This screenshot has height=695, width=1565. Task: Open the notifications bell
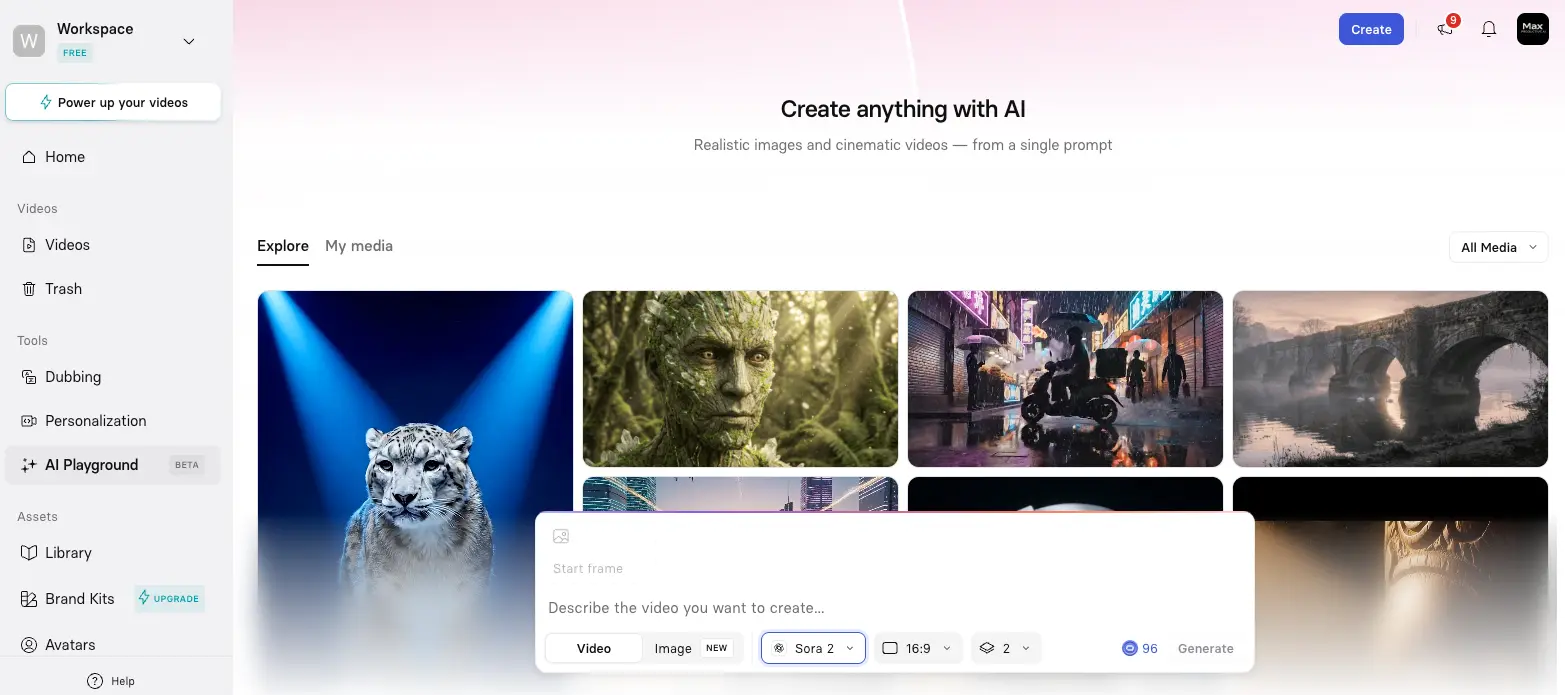[x=1489, y=29]
